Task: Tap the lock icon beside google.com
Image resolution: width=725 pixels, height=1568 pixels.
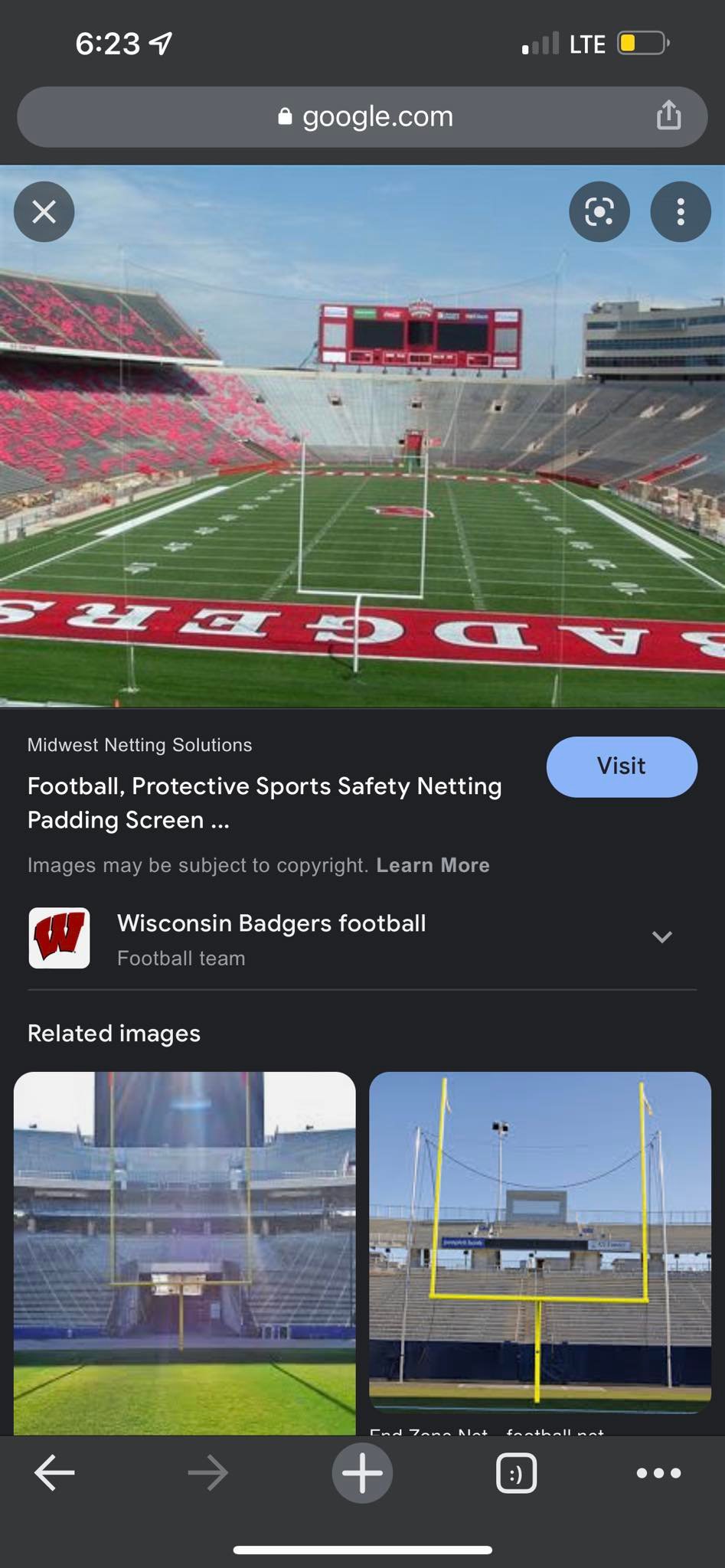Action: 285,116
